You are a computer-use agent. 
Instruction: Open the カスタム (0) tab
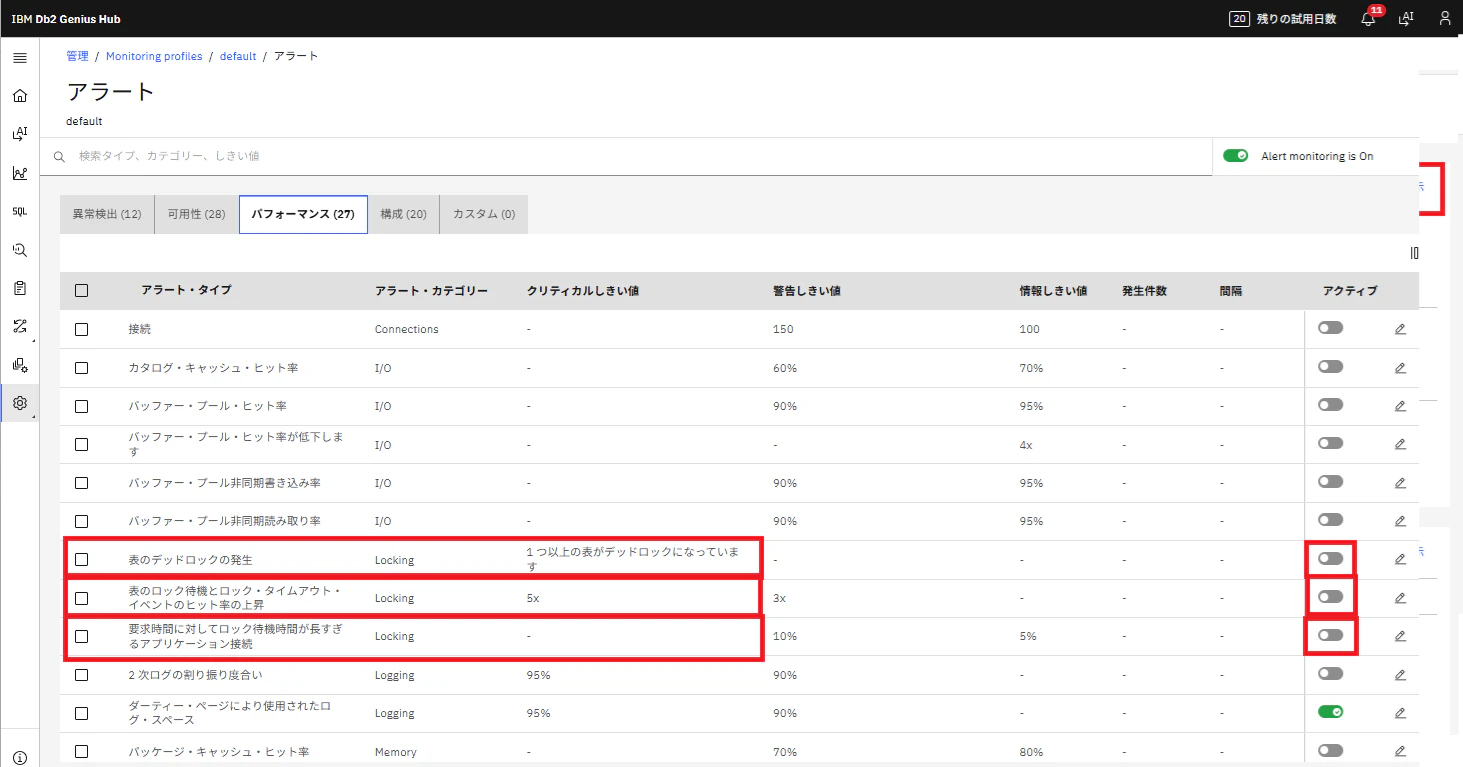click(484, 214)
